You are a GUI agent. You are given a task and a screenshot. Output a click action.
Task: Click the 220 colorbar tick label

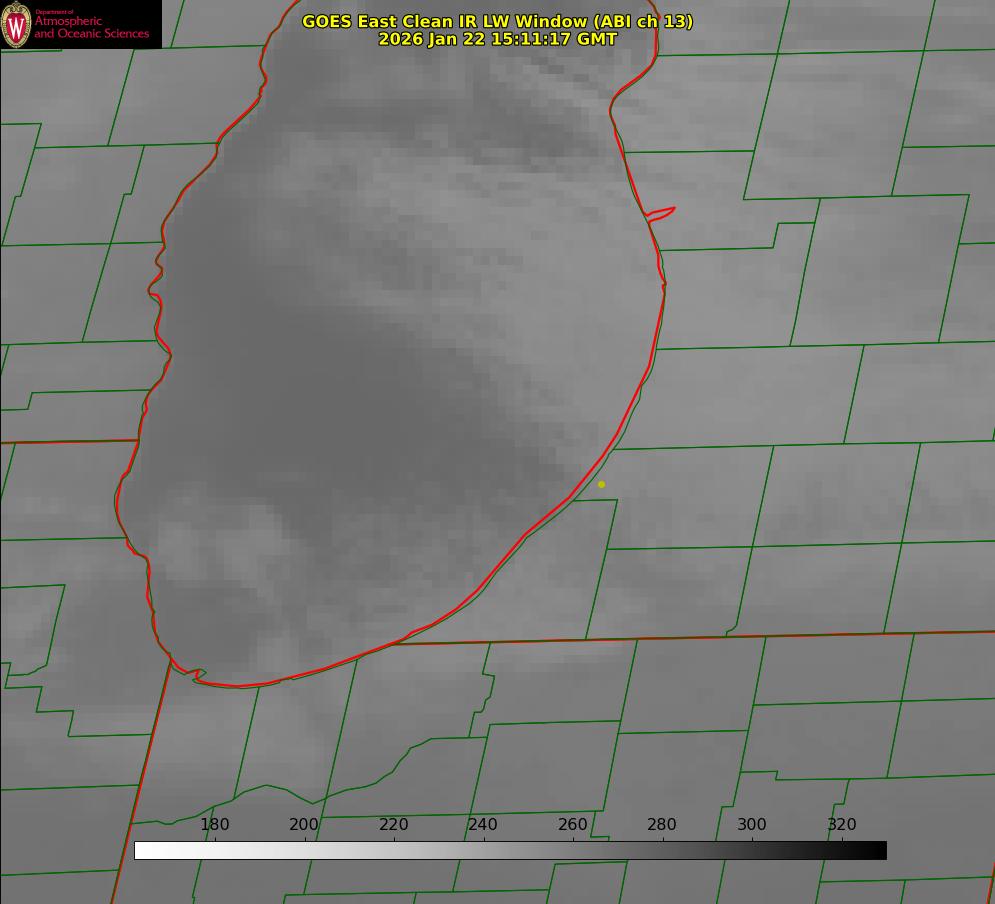click(x=393, y=825)
